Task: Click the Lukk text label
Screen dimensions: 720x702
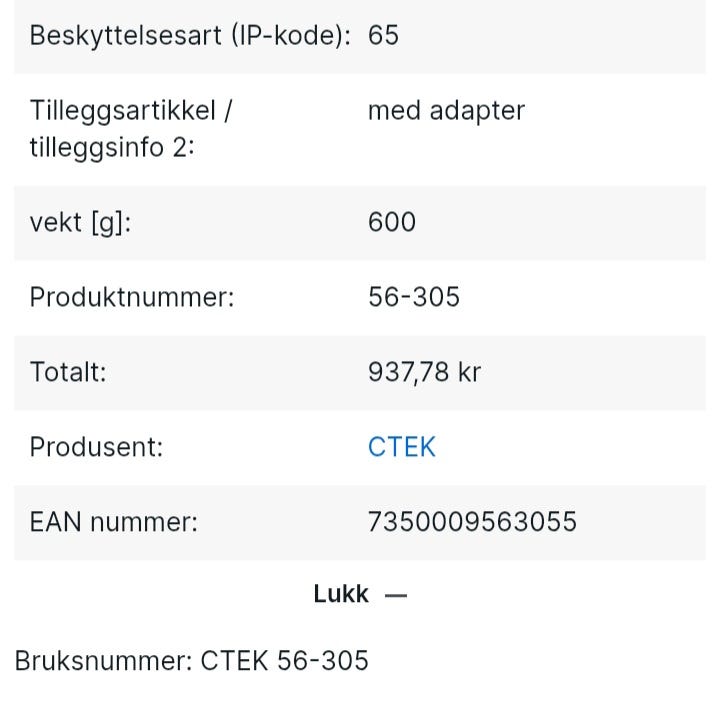Action: point(341,594)
